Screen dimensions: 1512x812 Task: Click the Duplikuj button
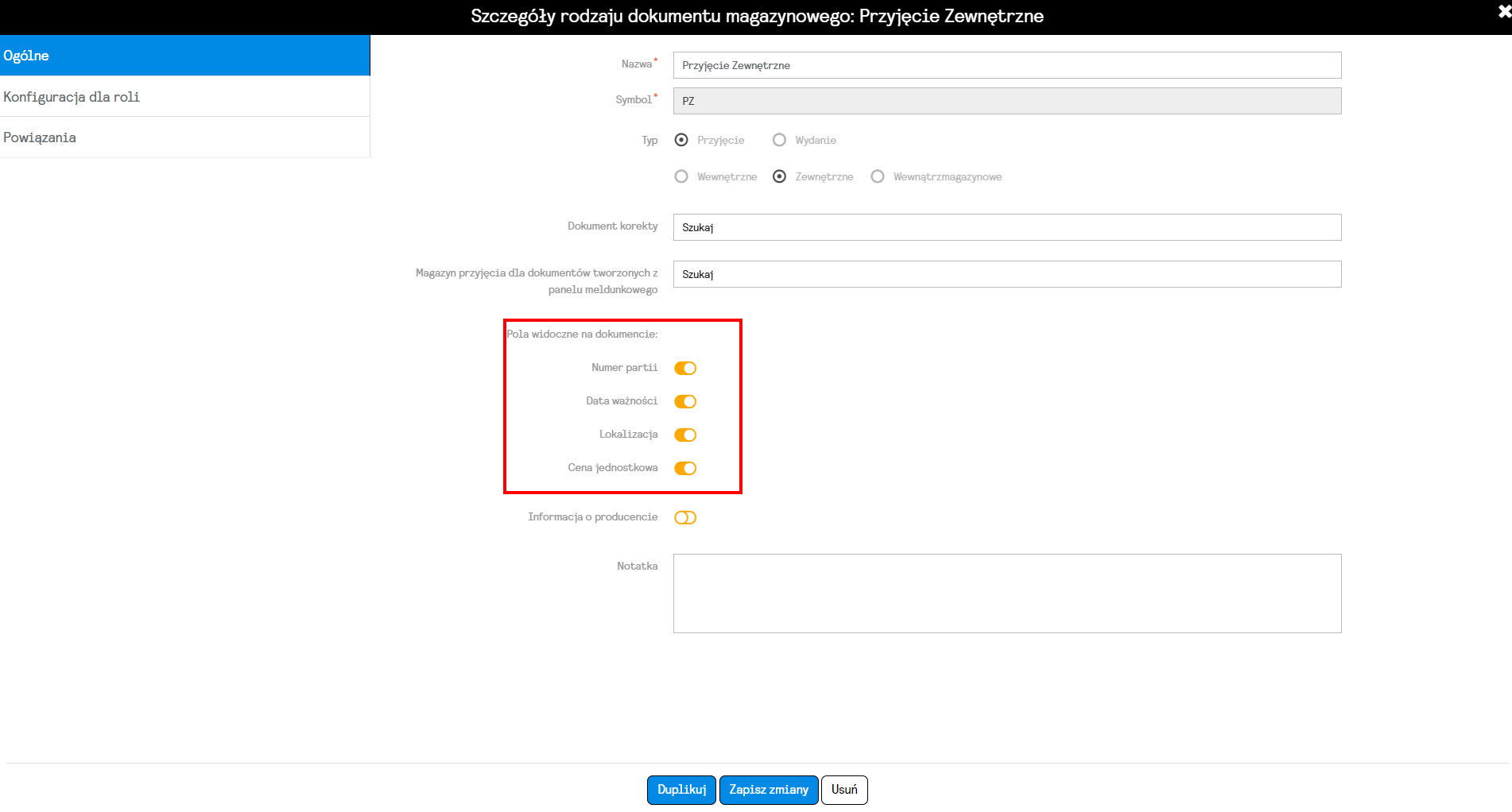[x=681, y=790]
